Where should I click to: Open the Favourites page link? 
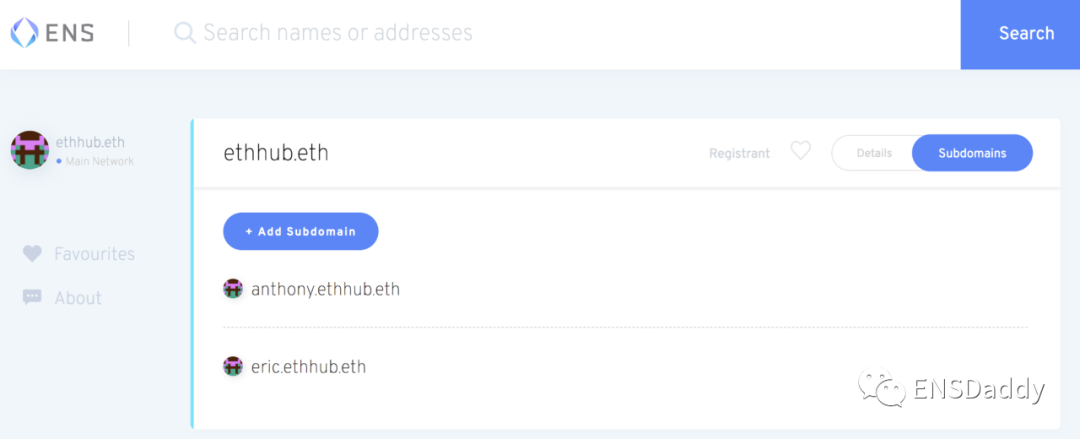point(94,254)
